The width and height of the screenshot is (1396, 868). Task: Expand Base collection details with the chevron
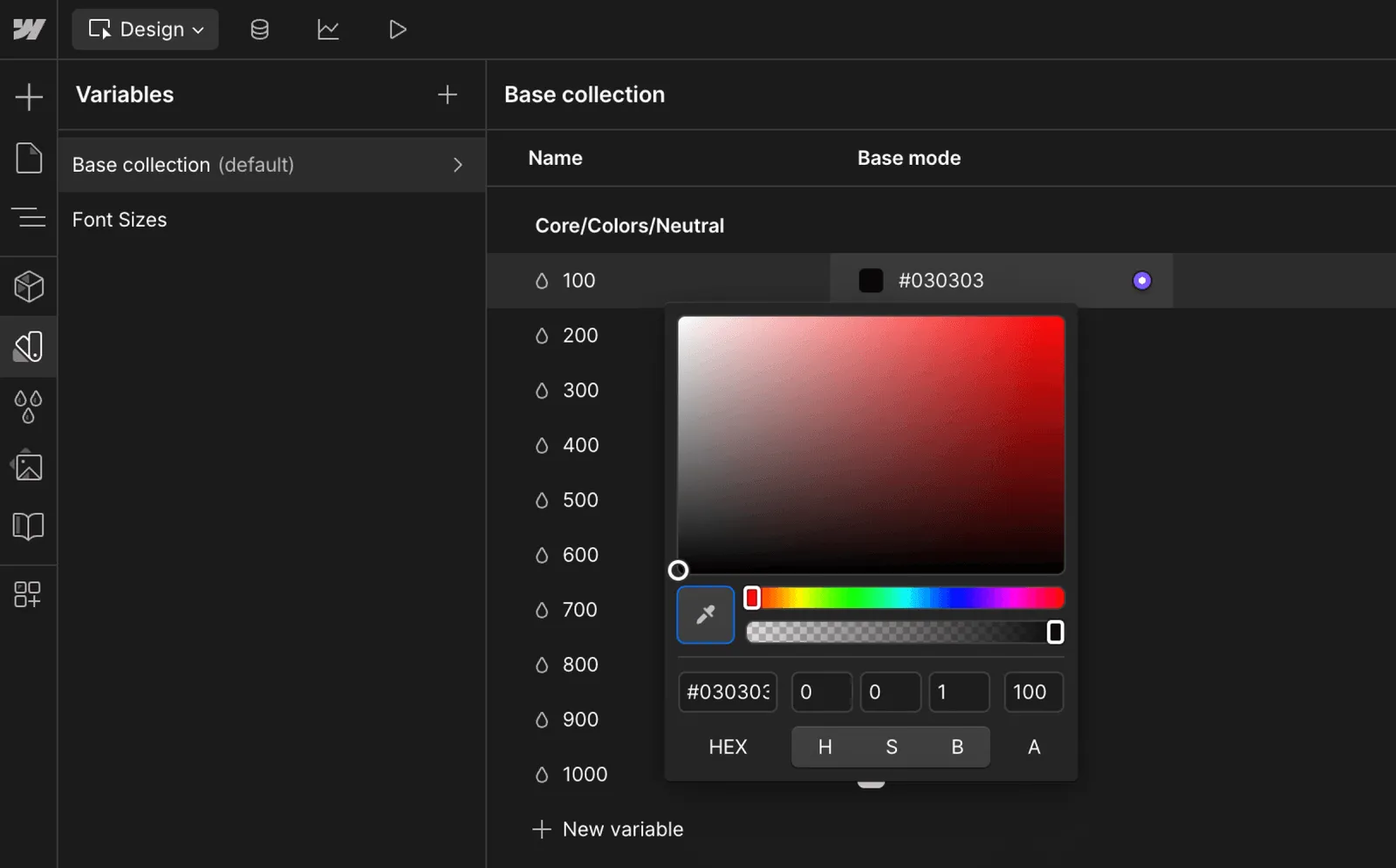pyautogui.click(x=458, y=165)
